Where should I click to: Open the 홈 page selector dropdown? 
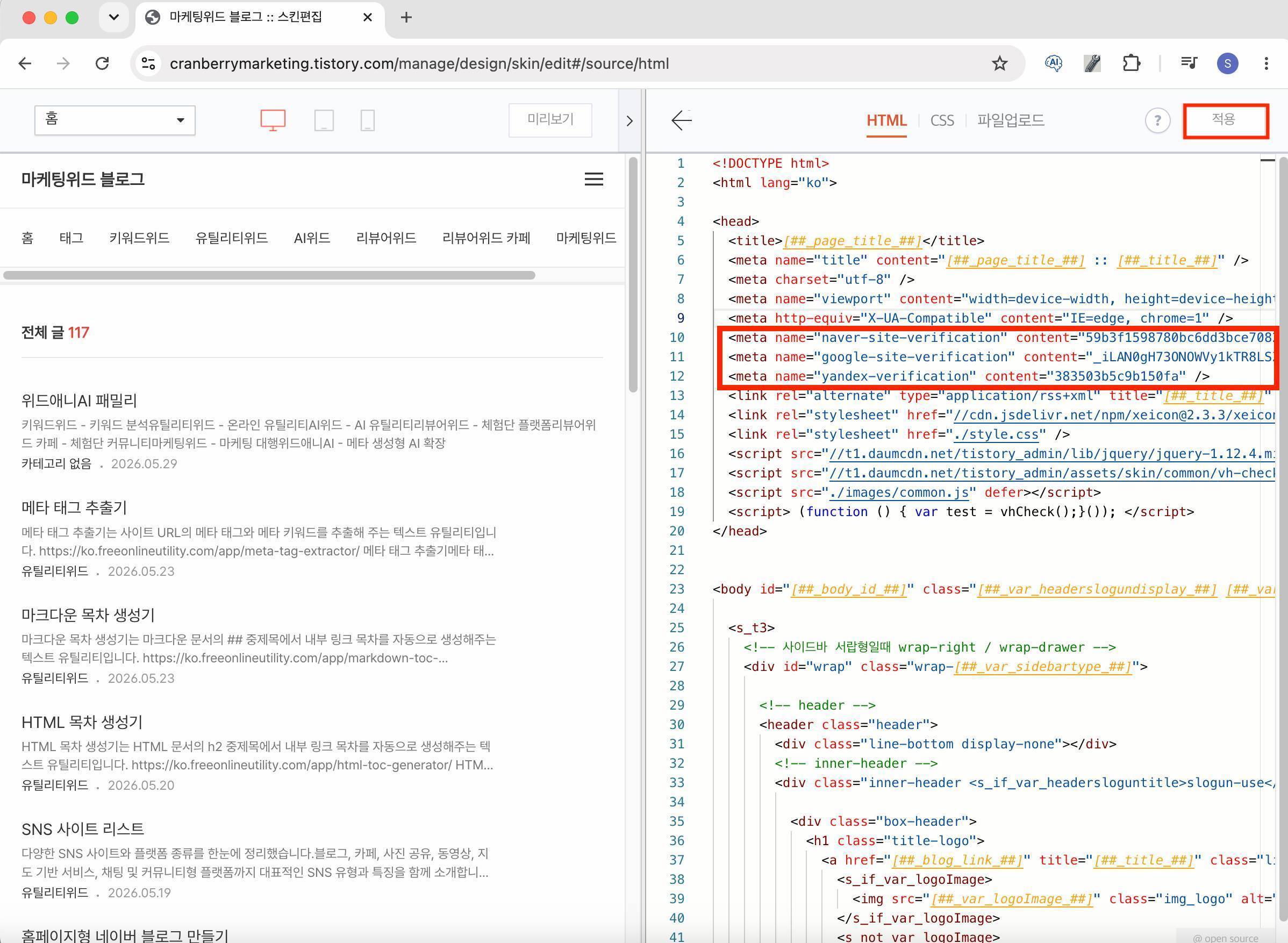pos(115,120)
